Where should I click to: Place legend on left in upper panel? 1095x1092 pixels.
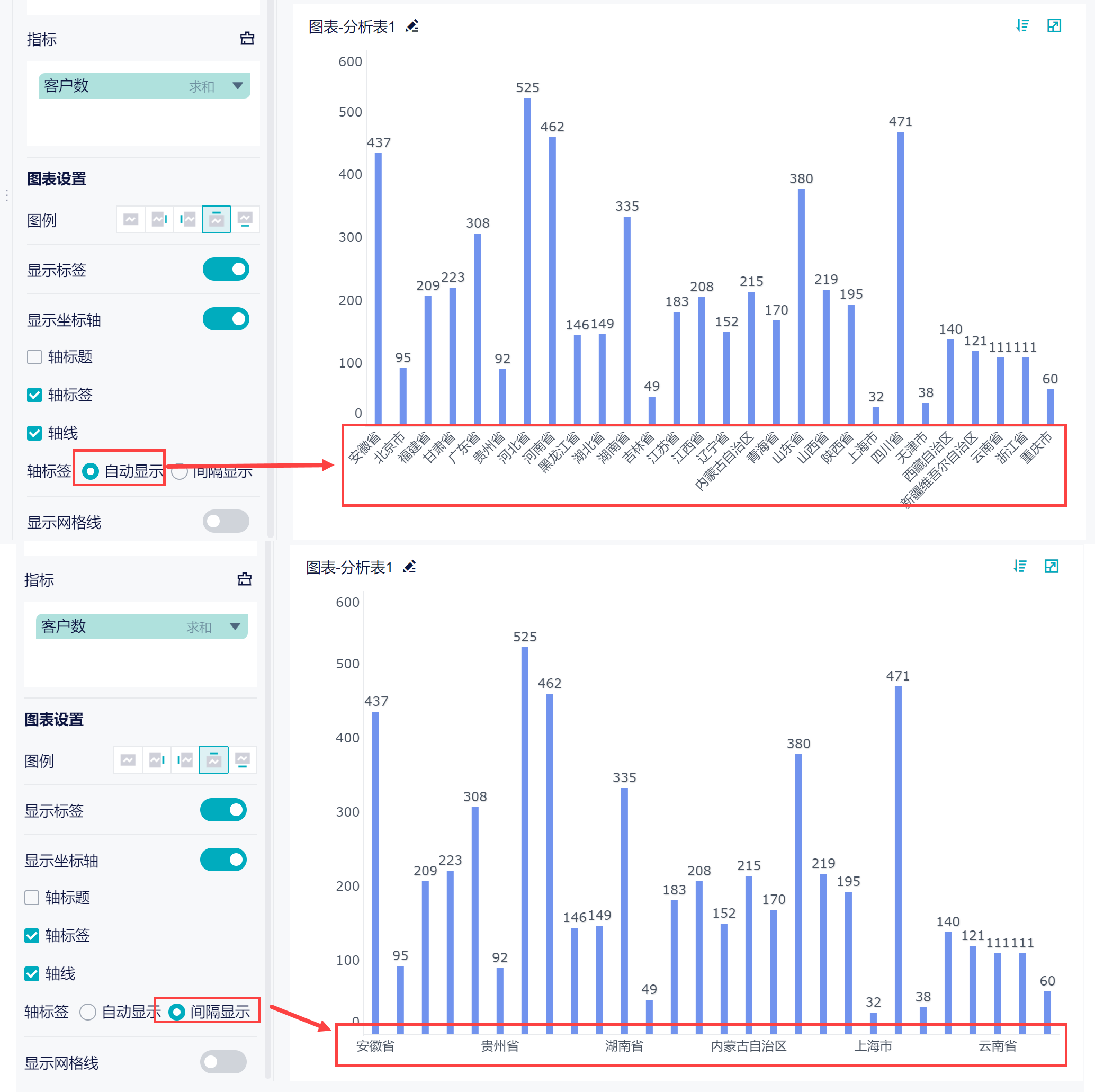coord(187,219)
